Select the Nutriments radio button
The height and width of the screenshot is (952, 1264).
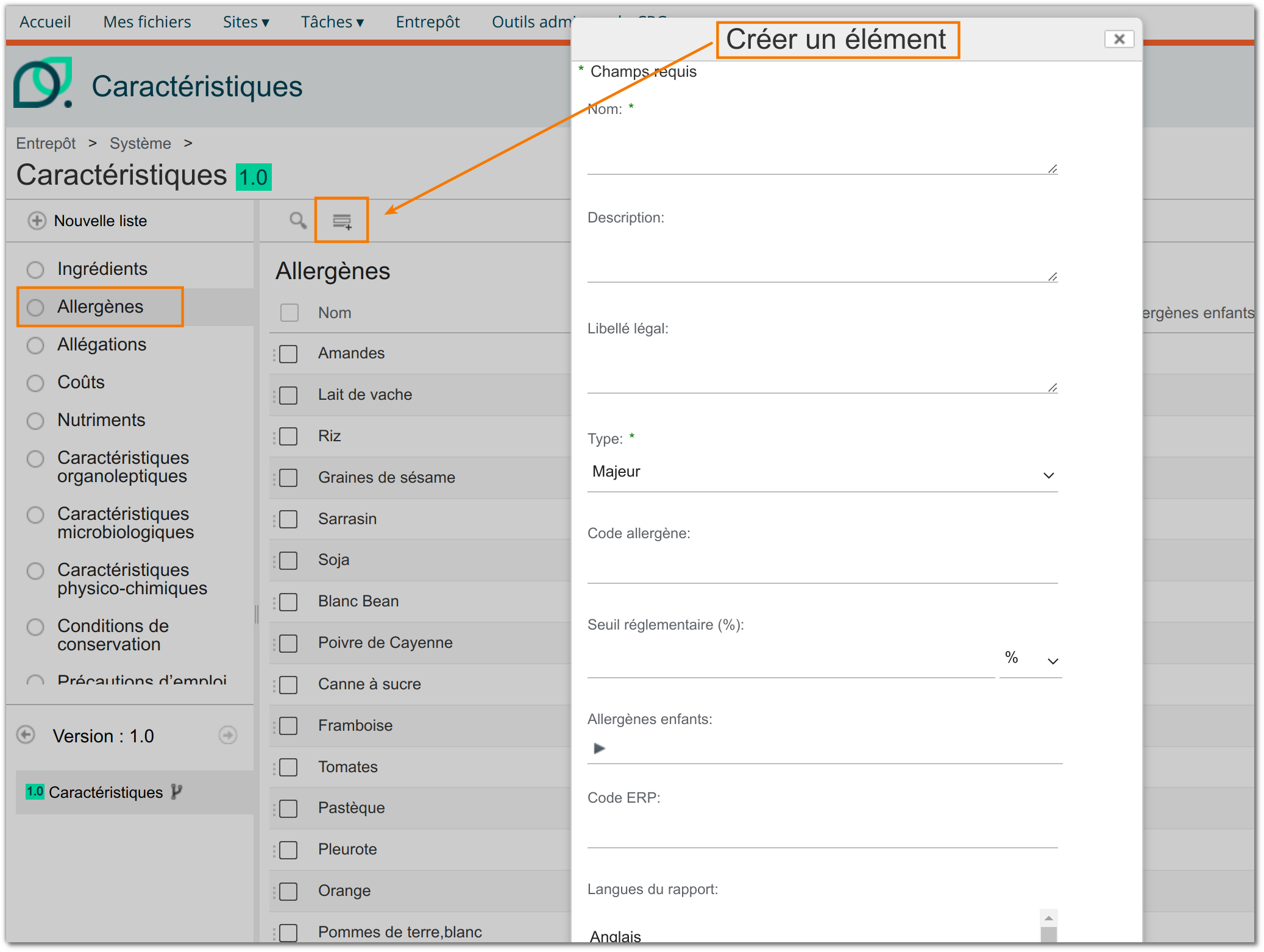click(x=35, y=421)
